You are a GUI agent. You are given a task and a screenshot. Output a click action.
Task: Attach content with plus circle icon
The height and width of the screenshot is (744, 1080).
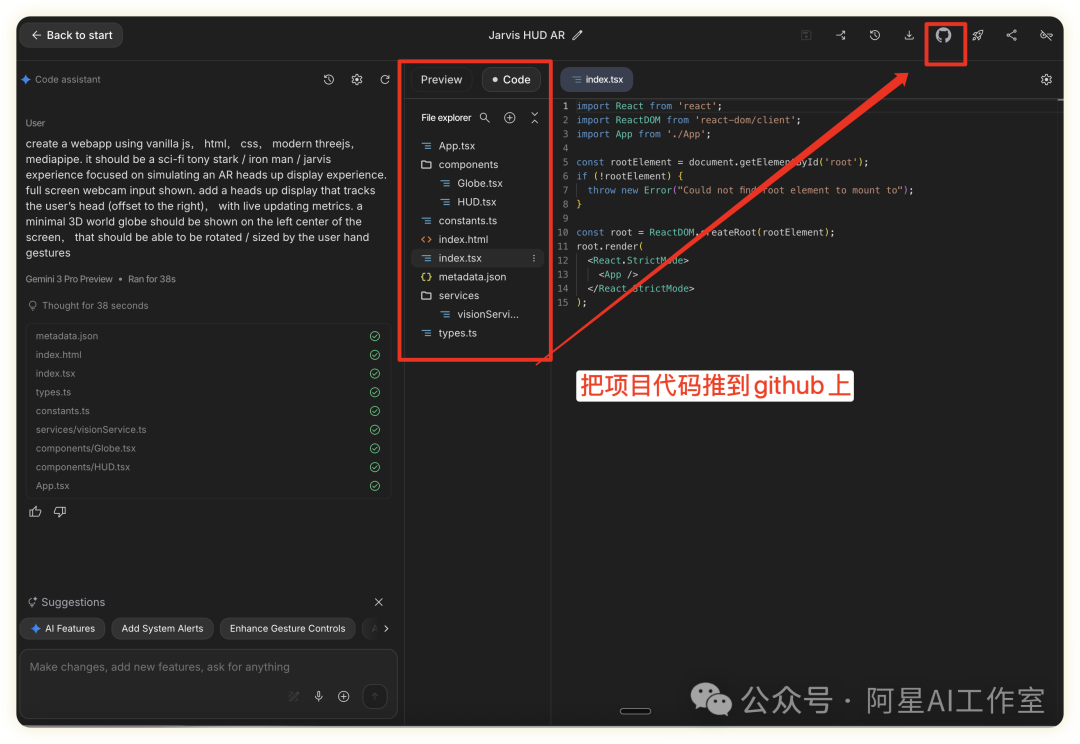(x=344, y=696)
